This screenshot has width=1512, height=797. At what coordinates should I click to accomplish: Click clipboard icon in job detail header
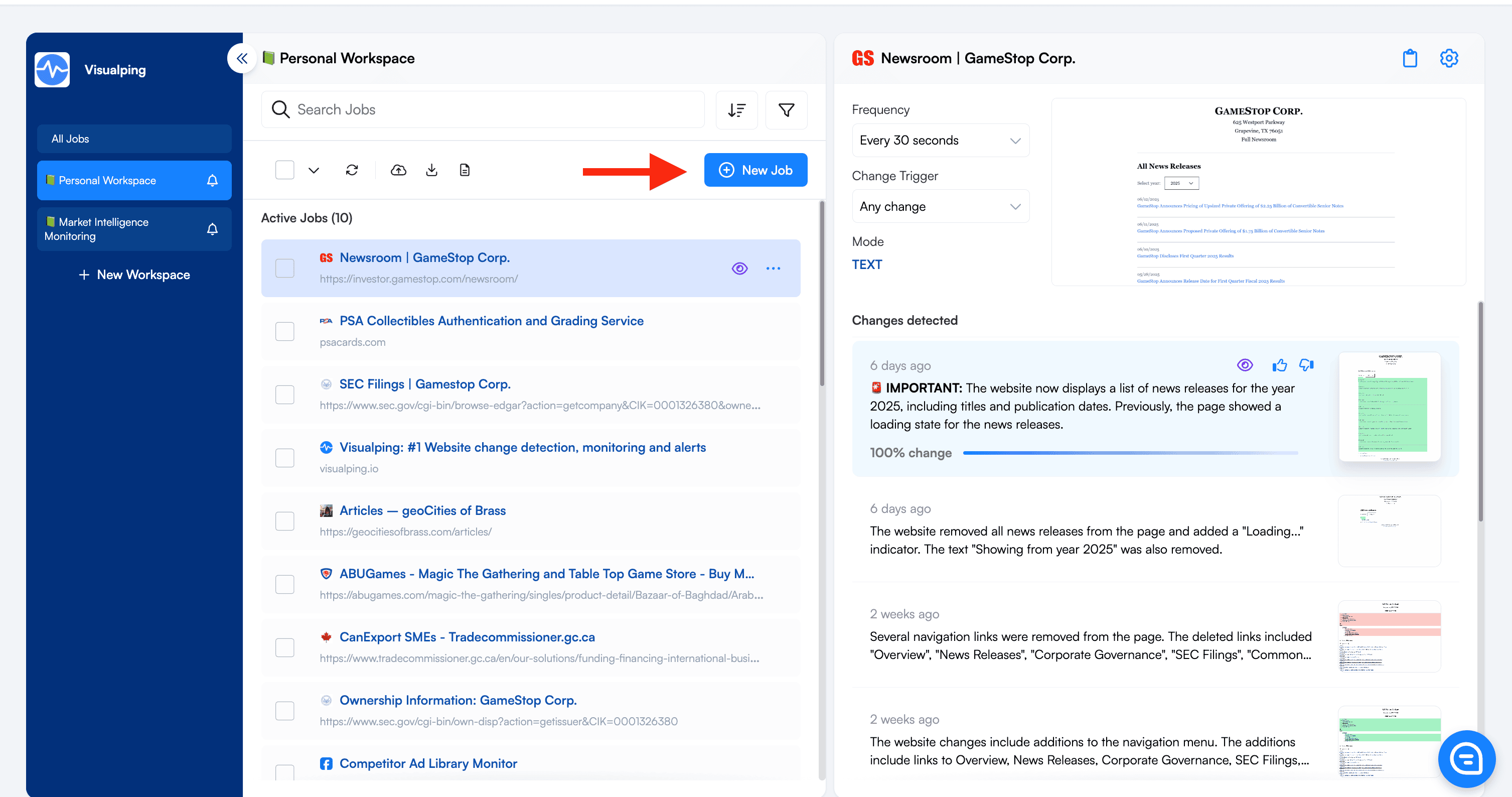pyautogui.click(x=1410, y=58)
